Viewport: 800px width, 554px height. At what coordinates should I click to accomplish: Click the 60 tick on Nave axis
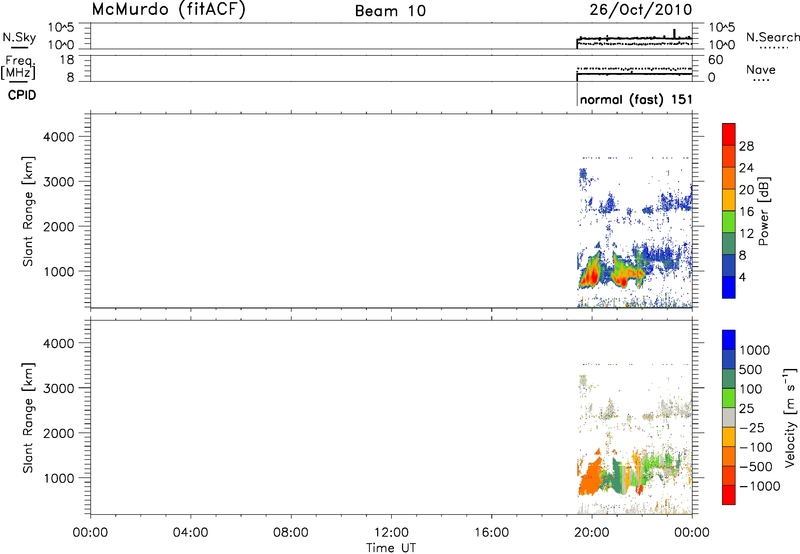click(x=715, y=60)
